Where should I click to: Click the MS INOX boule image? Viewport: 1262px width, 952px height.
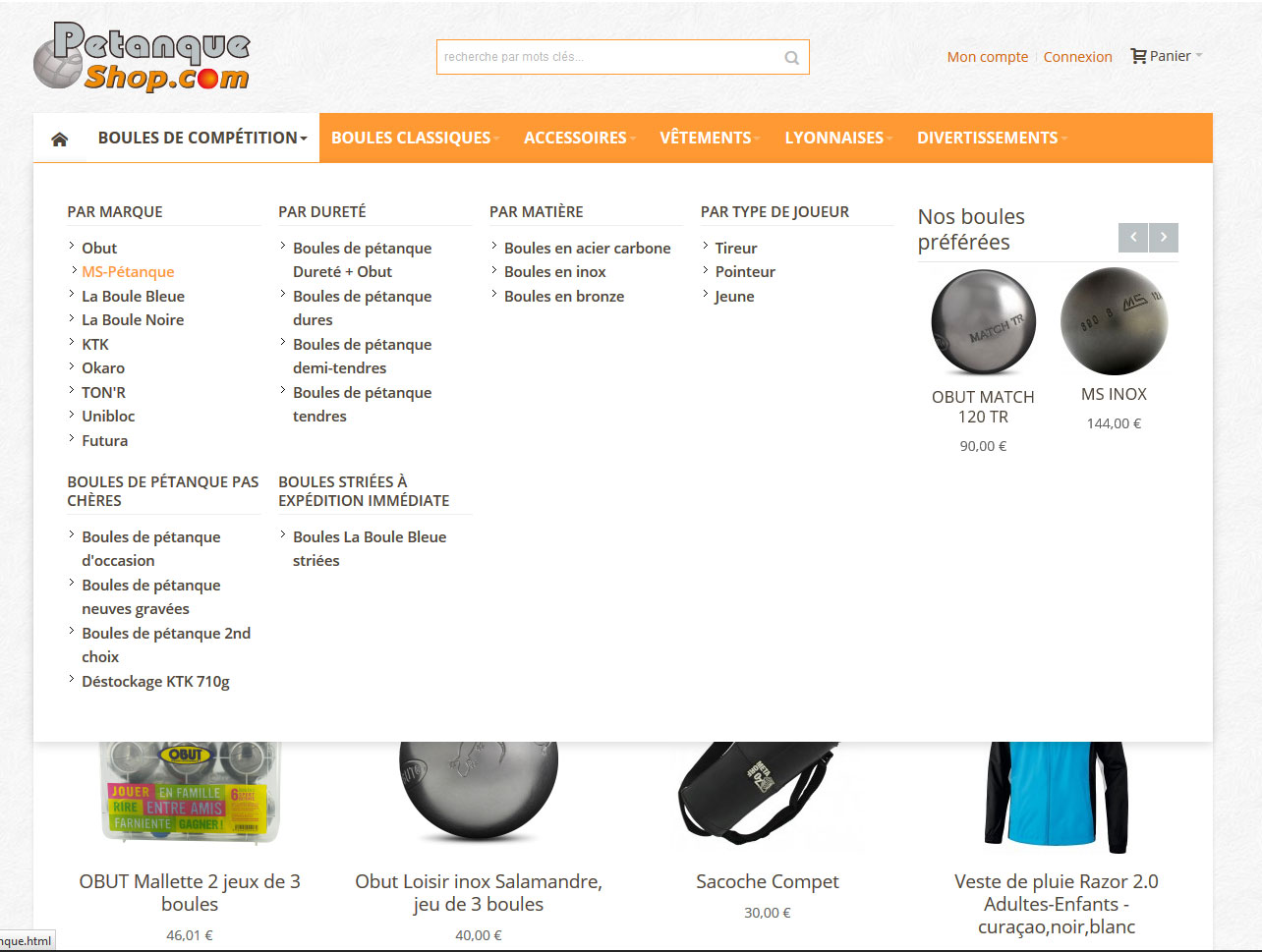click(x=1114, y=321)
